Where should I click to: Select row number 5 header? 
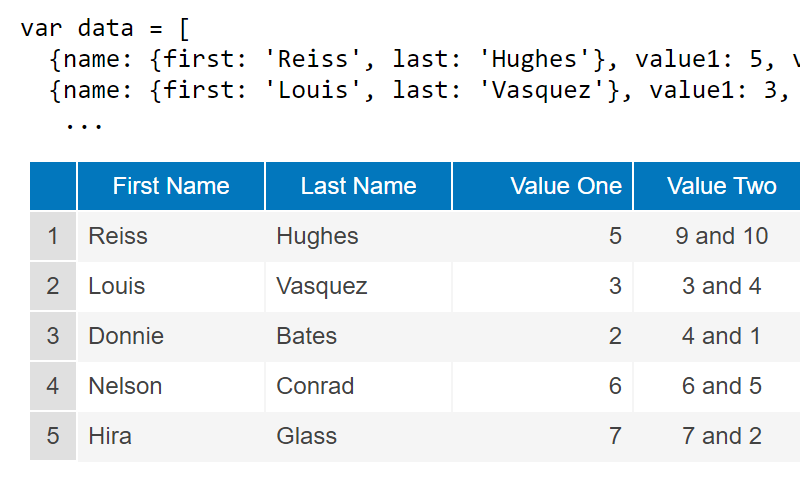(x=53, y=436)
